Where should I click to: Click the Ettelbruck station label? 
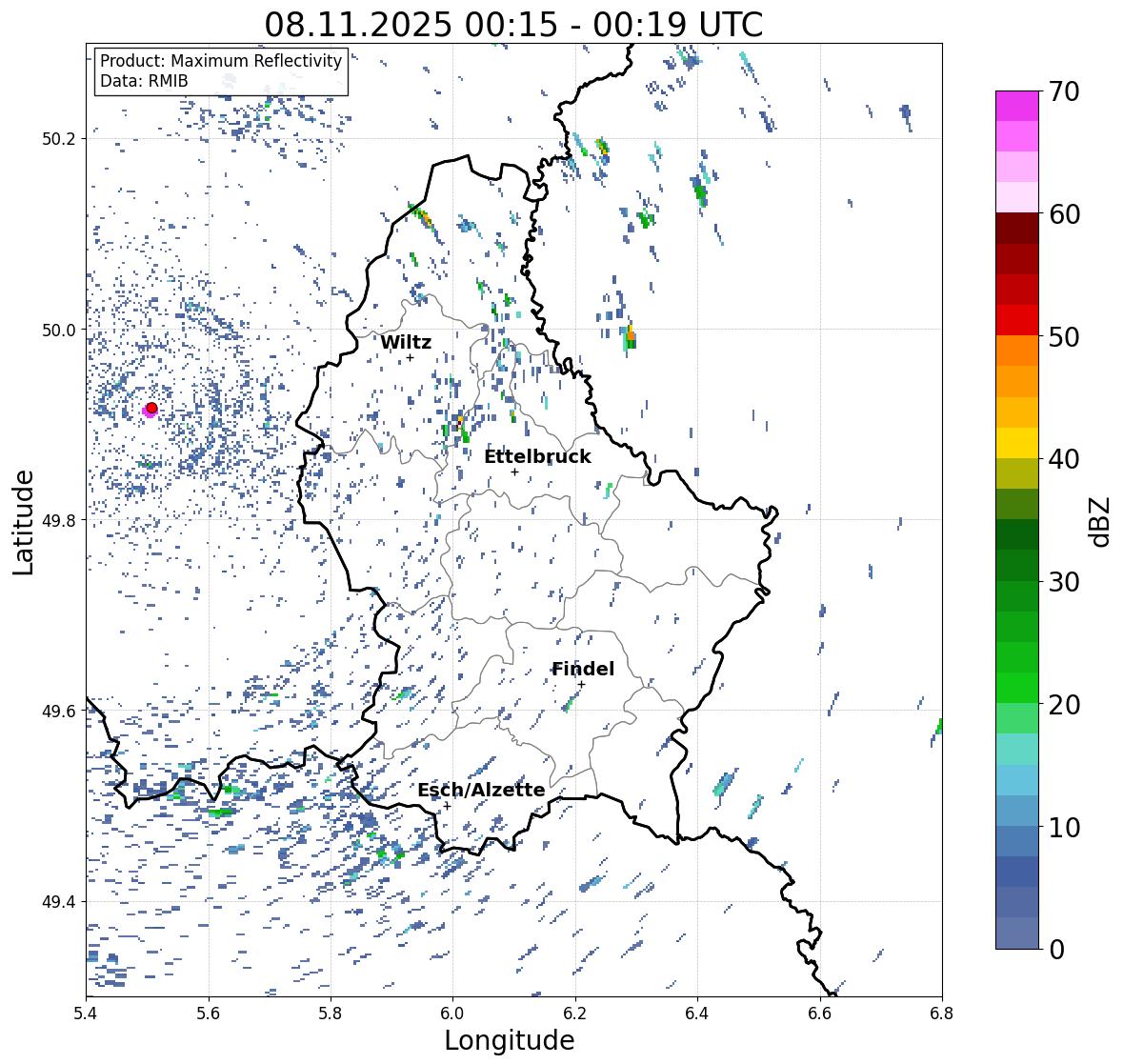[x=537, y=456]
